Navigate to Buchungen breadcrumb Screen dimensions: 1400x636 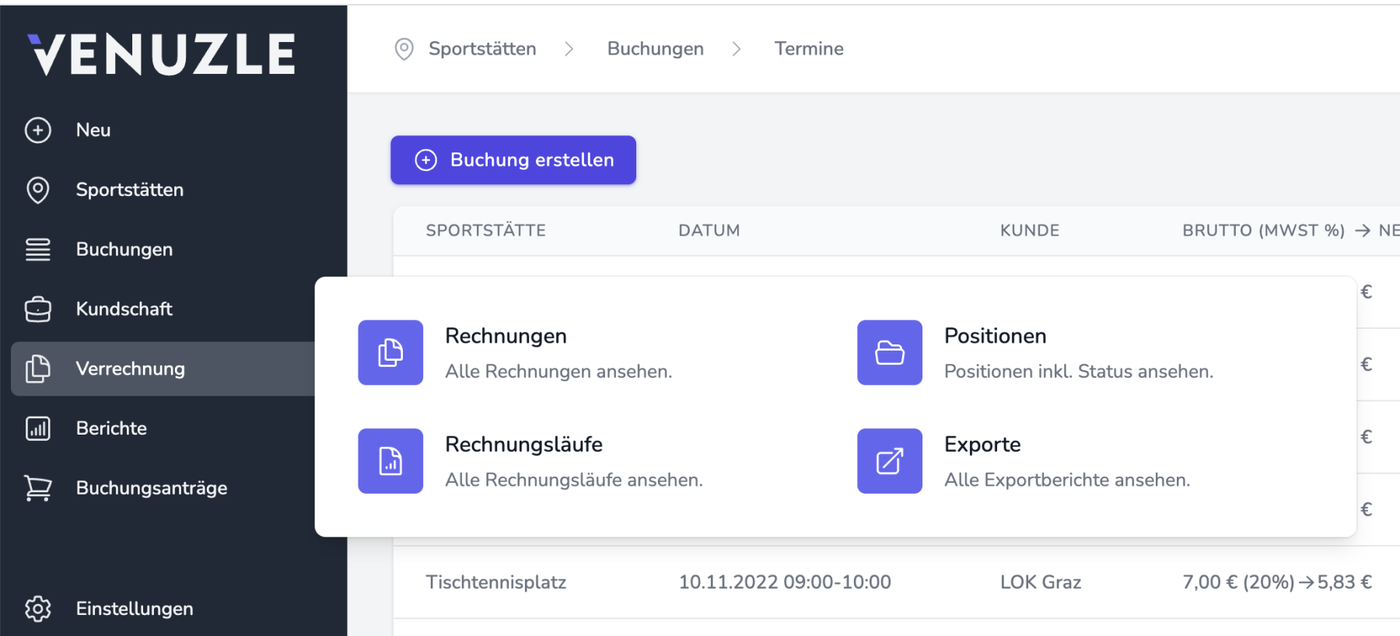click(x=655, y=49)
